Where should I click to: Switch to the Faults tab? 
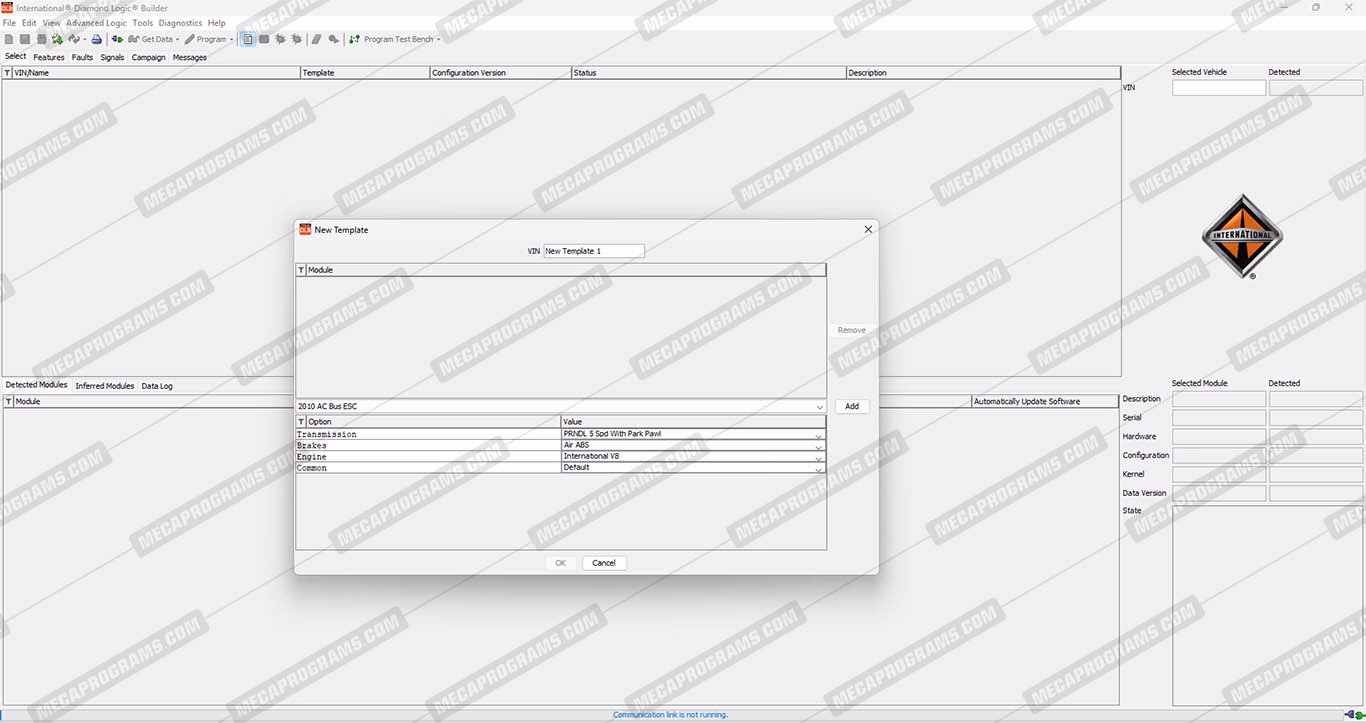coord(82,57)
